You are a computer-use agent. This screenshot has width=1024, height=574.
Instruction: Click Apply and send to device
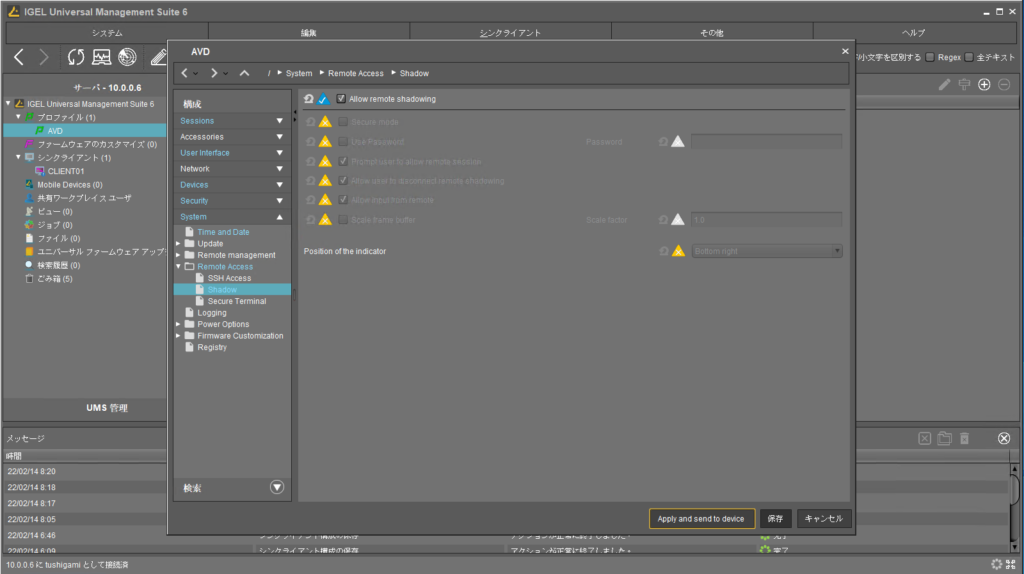click(701, 518)
